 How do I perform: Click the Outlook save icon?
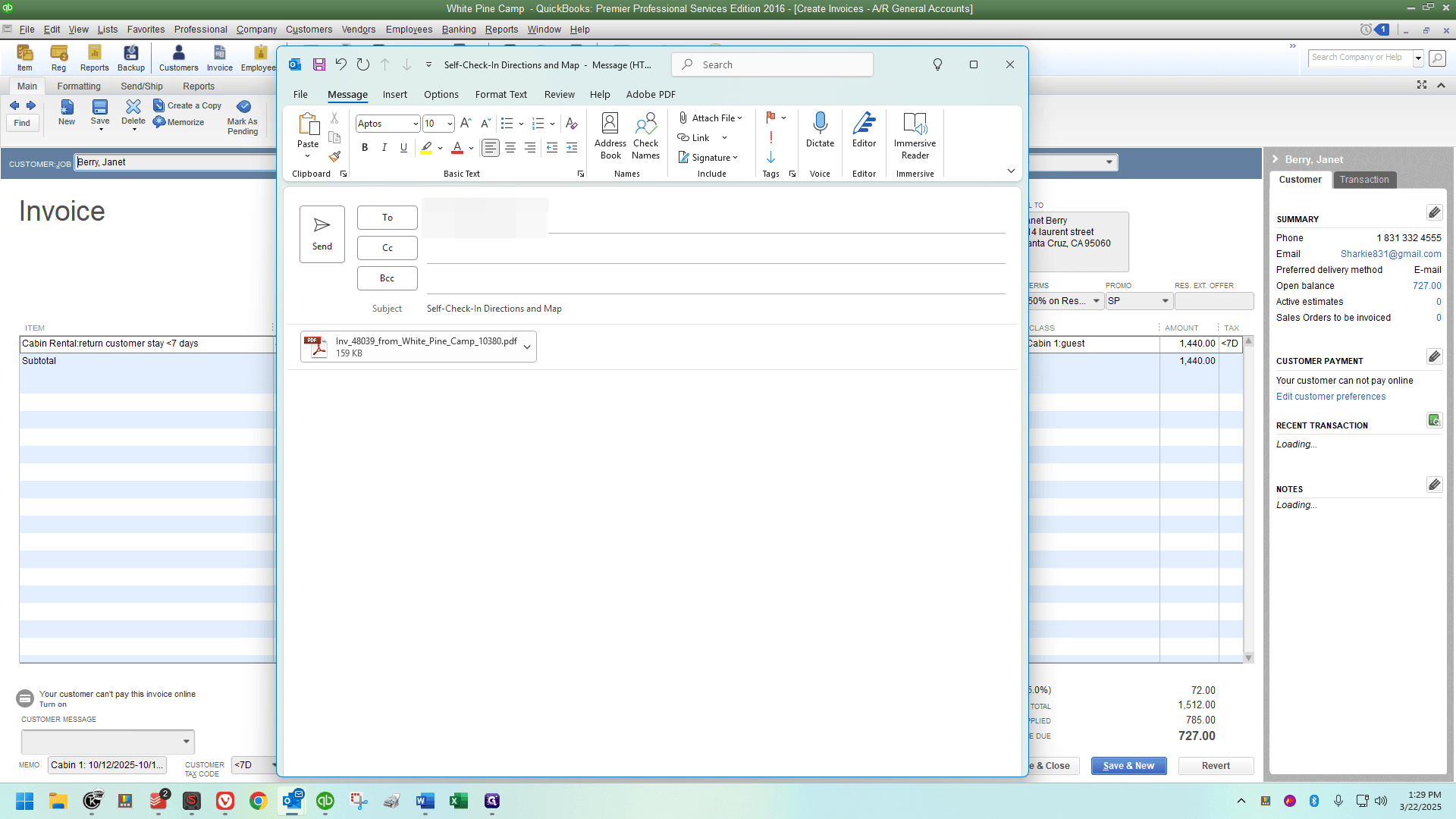pyautogui.click(x=319, y=64)
